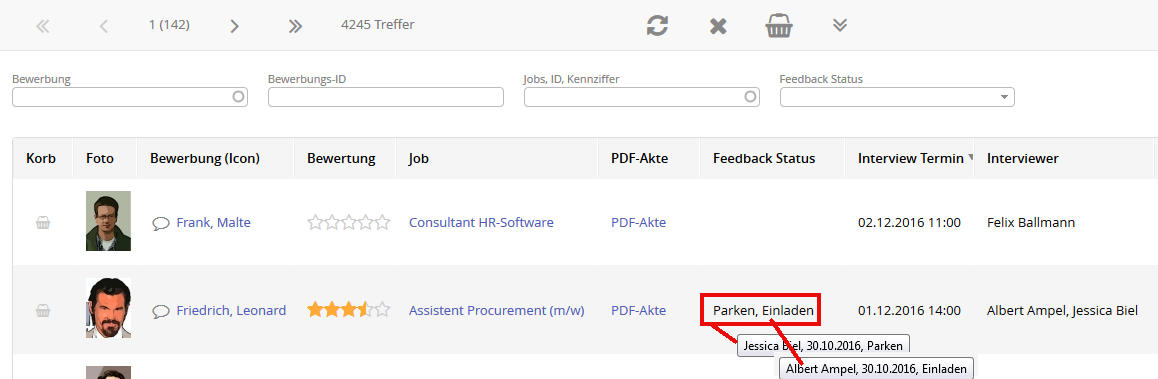Open PDF-Akte for Friedrich, Leonard

coord(638,311)
